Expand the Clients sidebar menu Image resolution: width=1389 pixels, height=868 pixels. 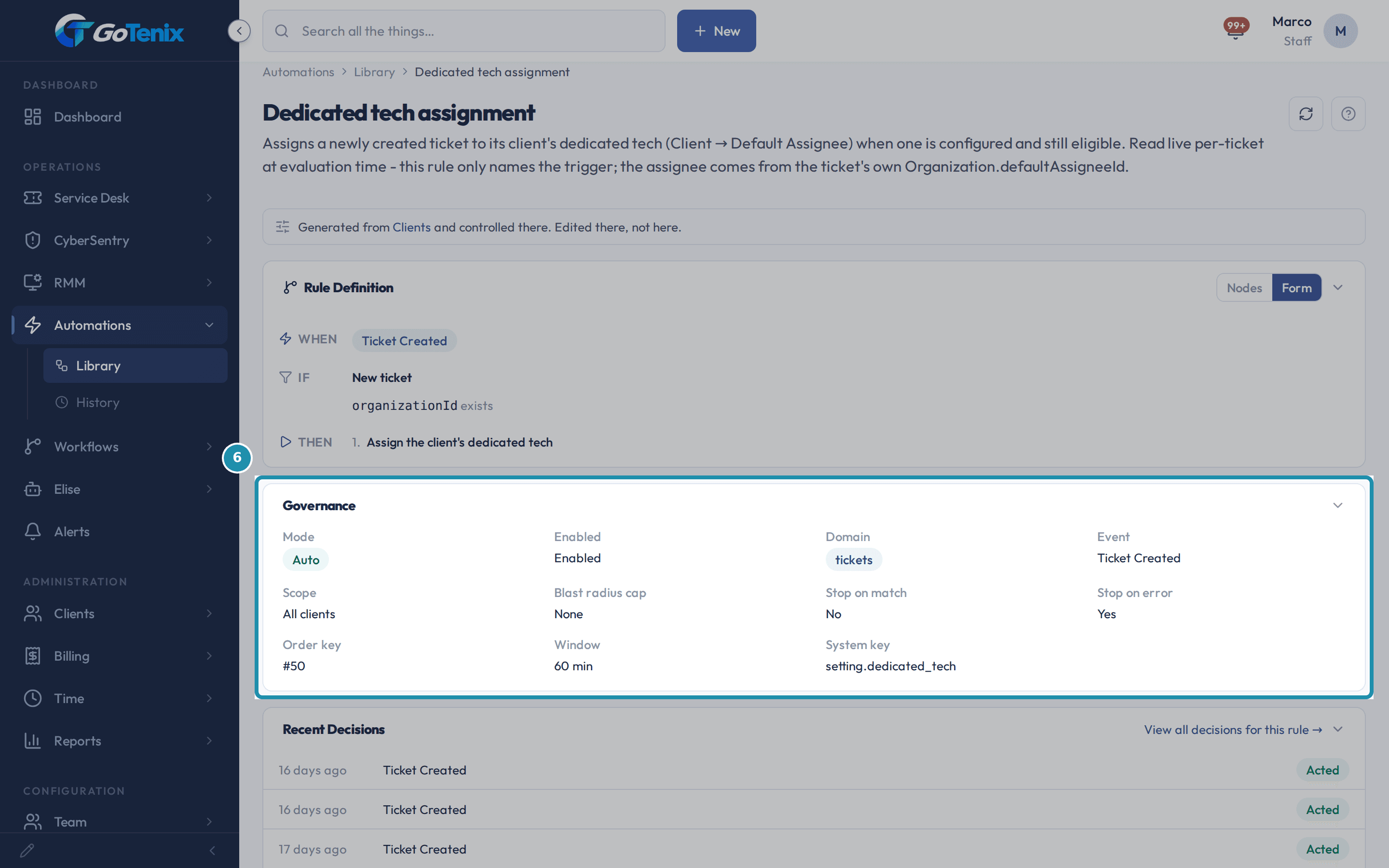coord(120,613)
